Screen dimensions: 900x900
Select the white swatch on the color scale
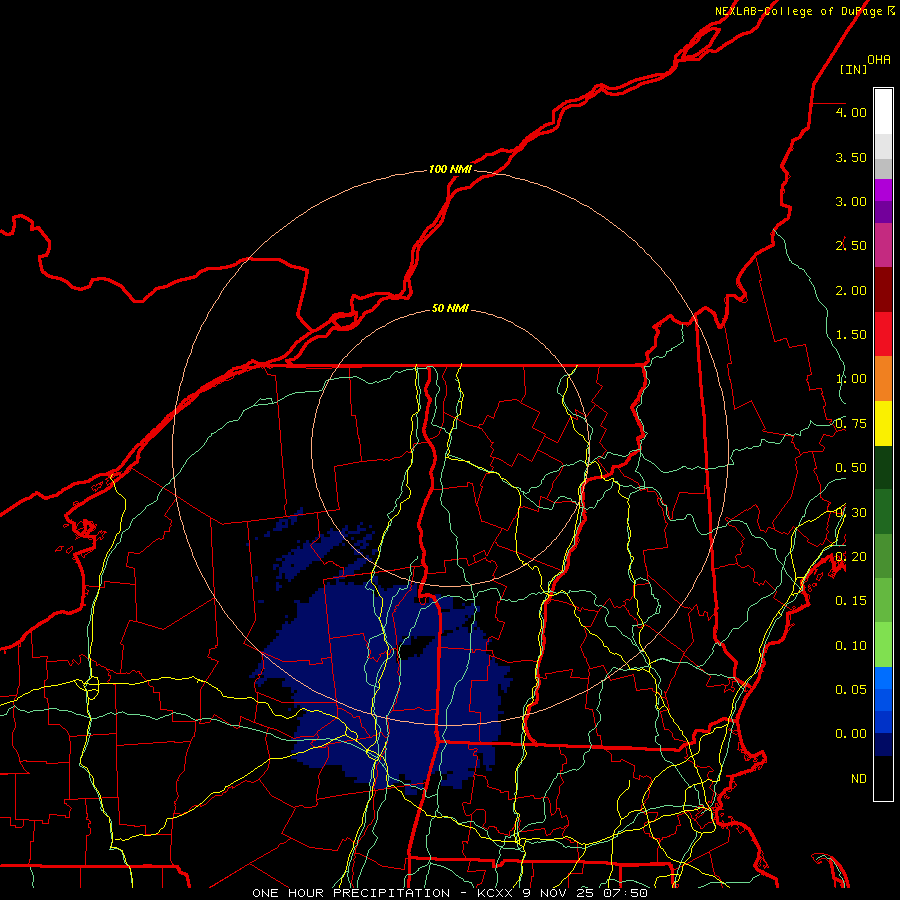[x=883, y=112]
